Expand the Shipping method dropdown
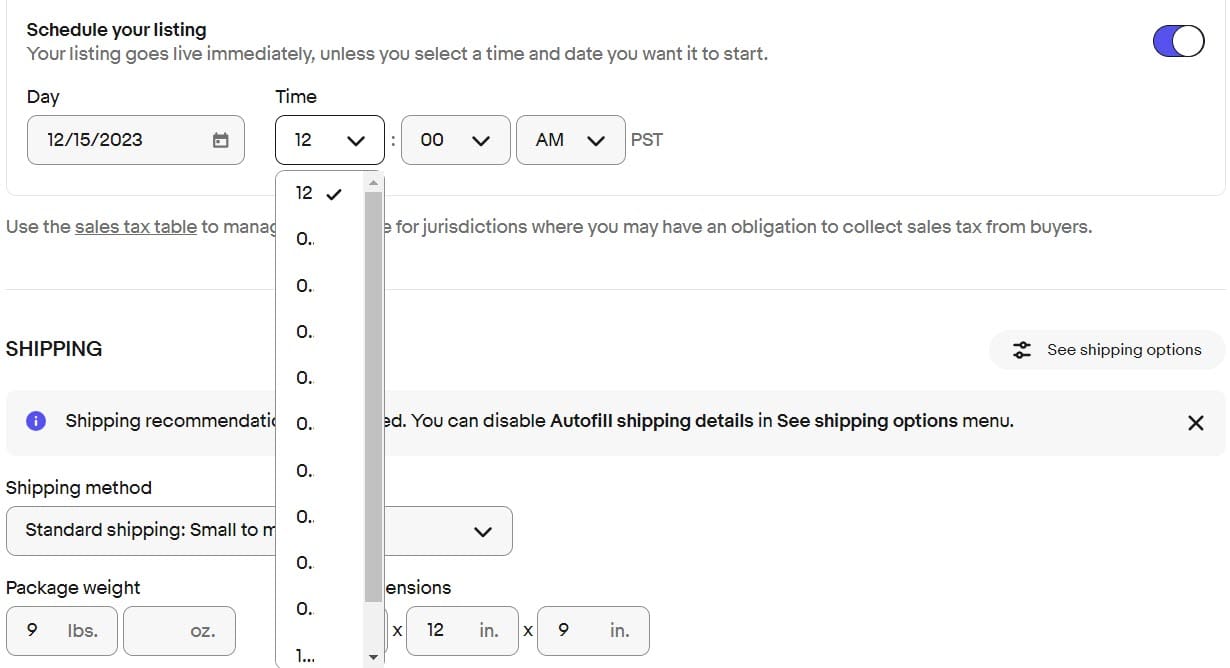This screenshot has width=1230, height=668. 259,530
